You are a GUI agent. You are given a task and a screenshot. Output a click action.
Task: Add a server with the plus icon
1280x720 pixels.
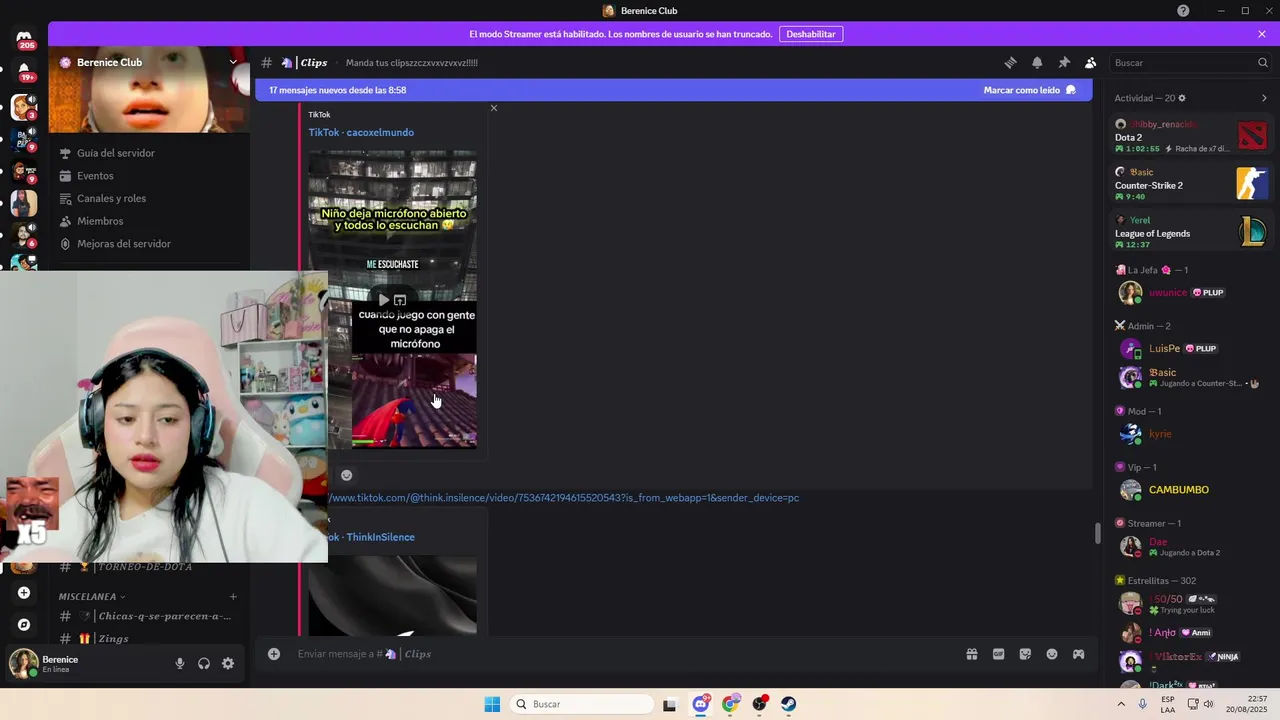coord(24,592)
